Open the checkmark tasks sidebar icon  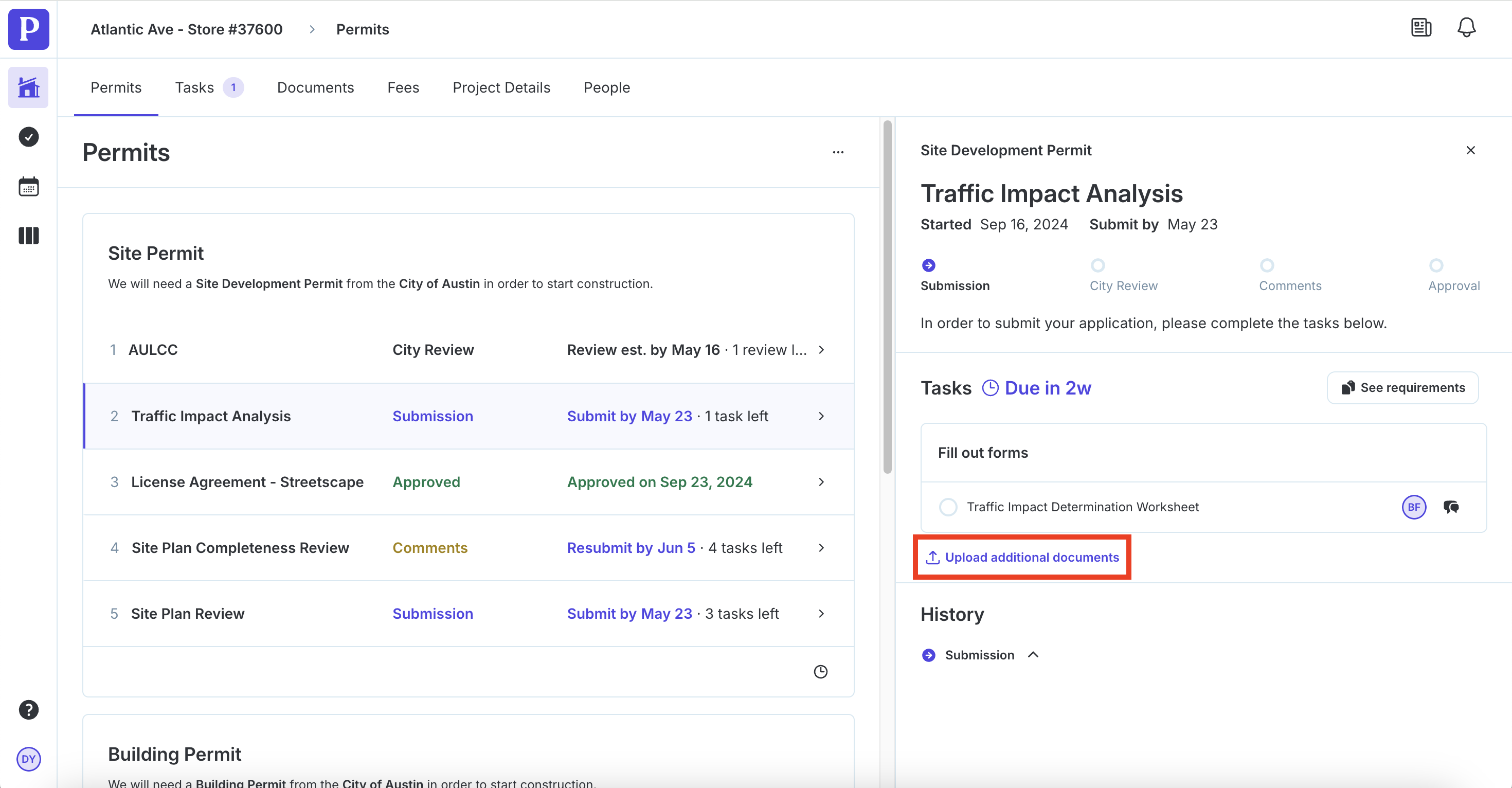pyautogui.click(x=28, y=137)
